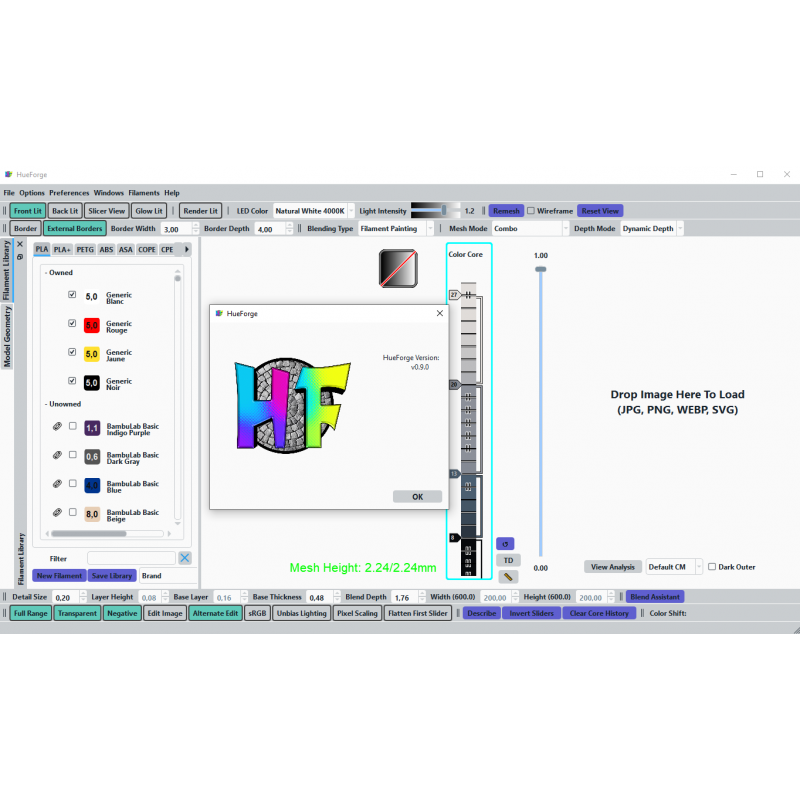
Task: Click the BambuLab Blue 4,0 swatch
Action: tap(92, 486)
